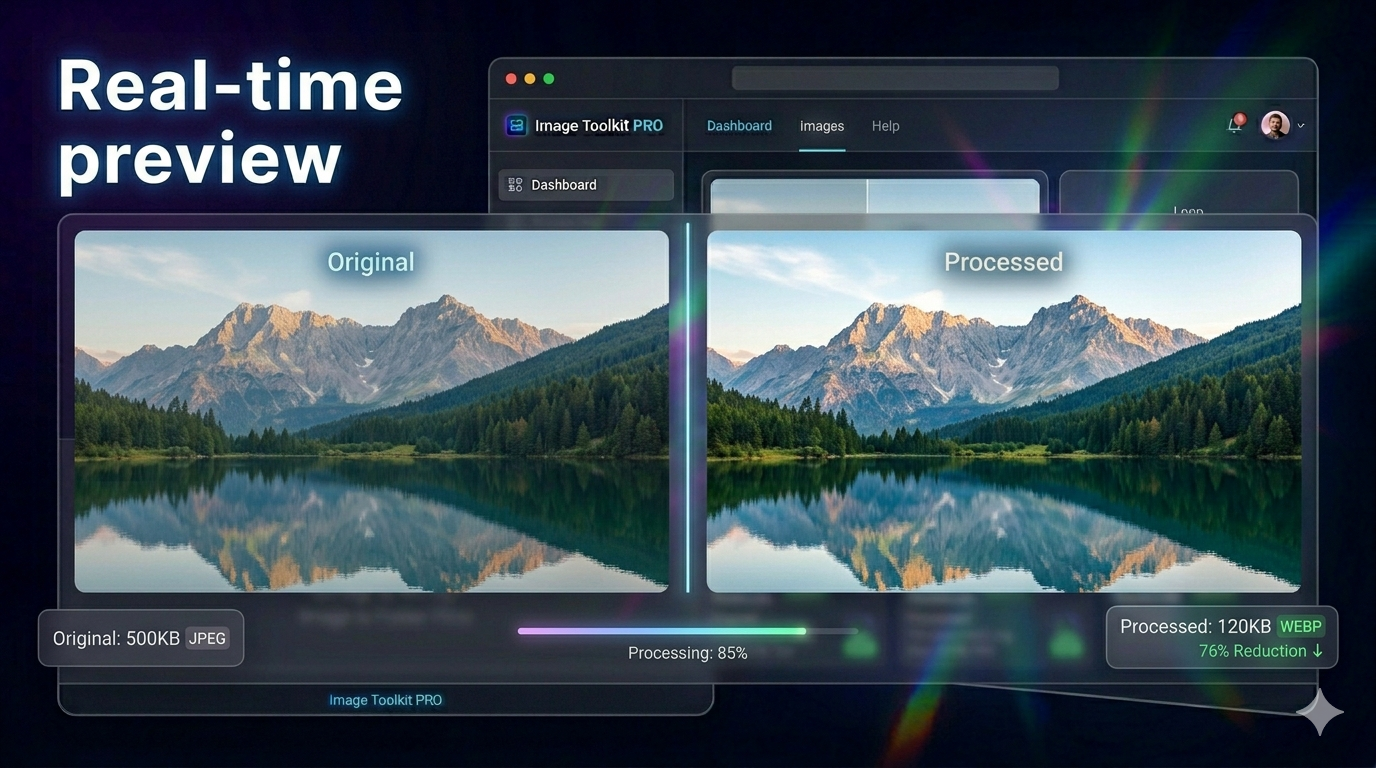Image resolution: width=1376 pixels, height=768 pixels.
Task: Click the WEBP format badge
Action: [x=1301, y=626]
